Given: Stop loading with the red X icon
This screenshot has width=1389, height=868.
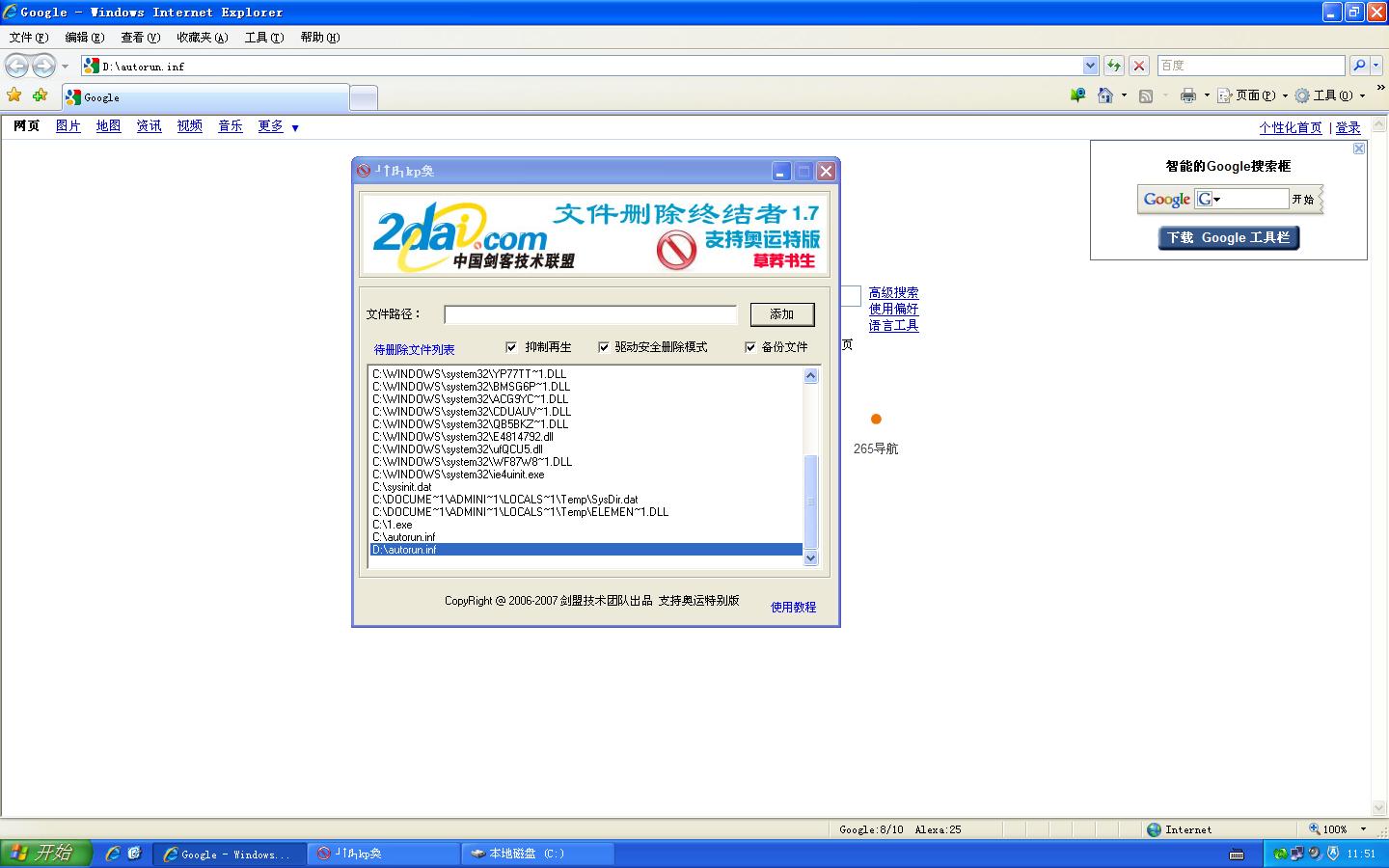Looking at the screenshot, I should [x=1139, y=66].
